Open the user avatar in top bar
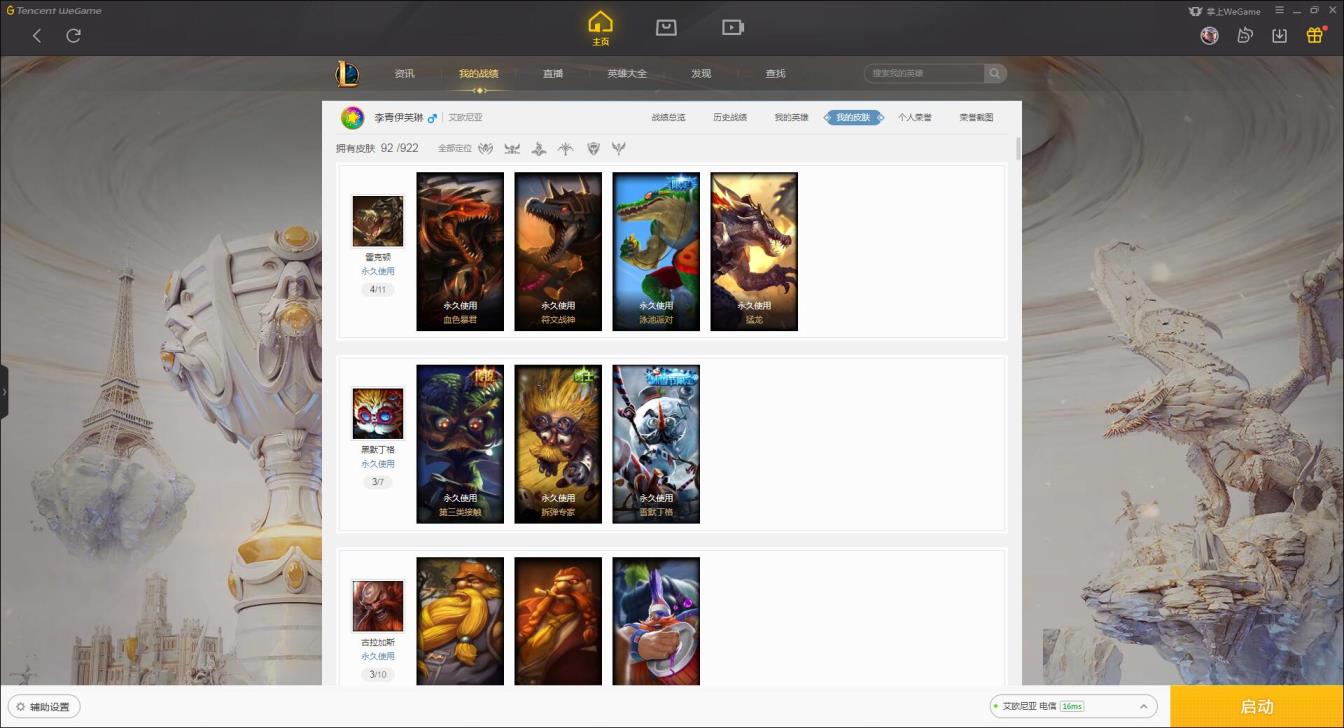Screen dimensions: 1344x728 click(x=1209, y=36)
